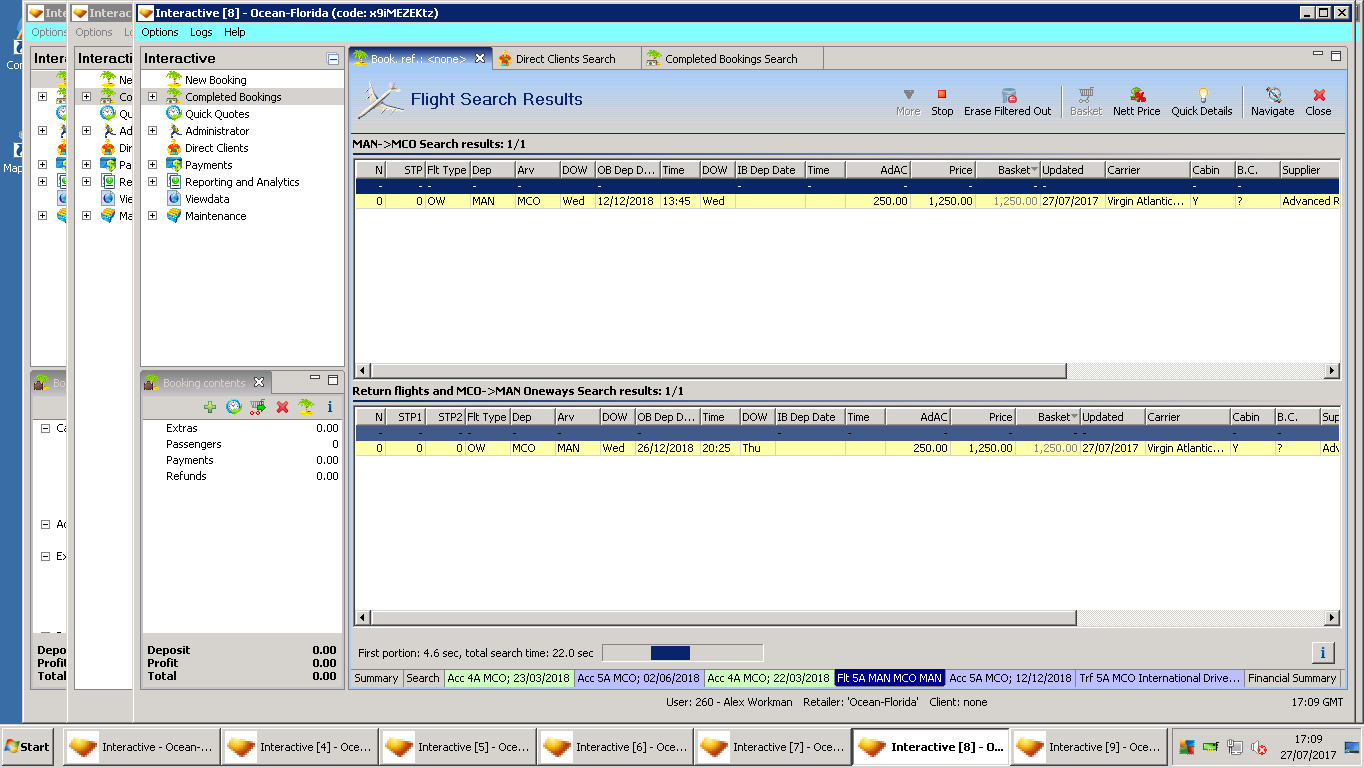Open the Summary bottom tab
The width and height of the screenshot is (1364, 768).
376,678
